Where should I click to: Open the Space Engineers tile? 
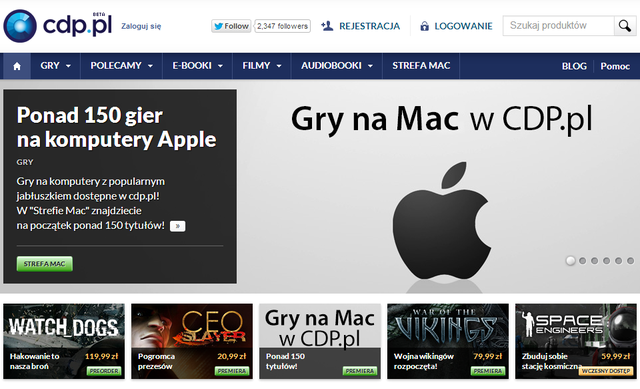pos(576,341)
